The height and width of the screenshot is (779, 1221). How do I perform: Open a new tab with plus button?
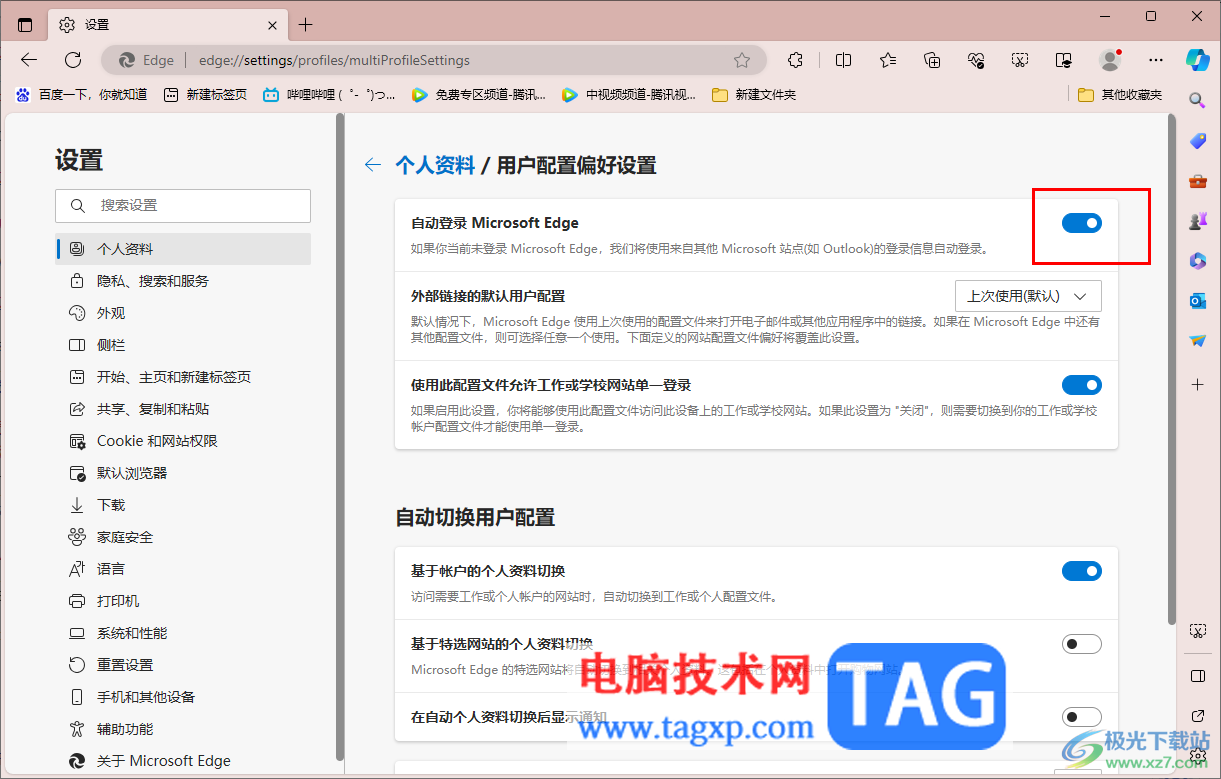[x=305, y=24]
